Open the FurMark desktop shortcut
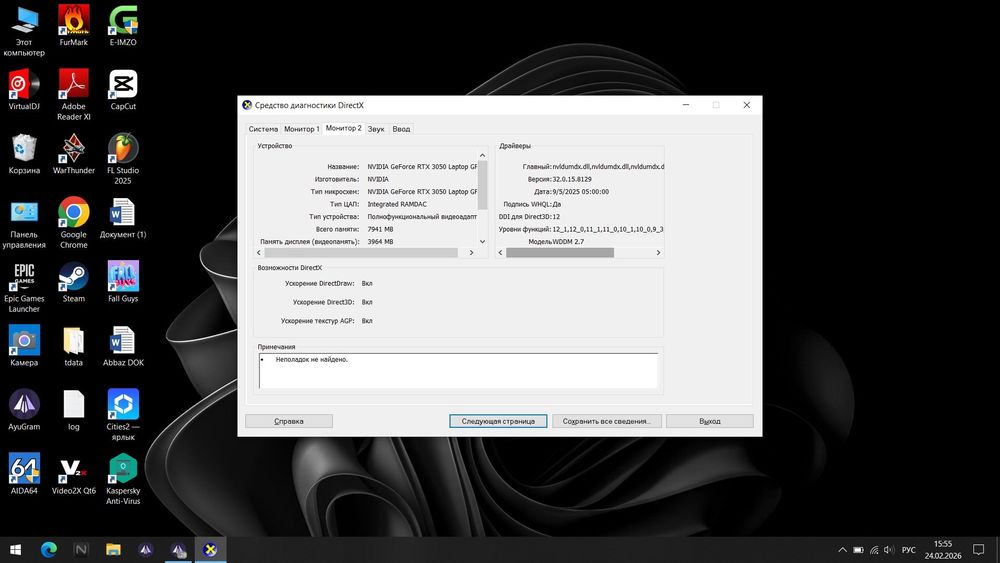1000x563 pixels. pos(73,26)
